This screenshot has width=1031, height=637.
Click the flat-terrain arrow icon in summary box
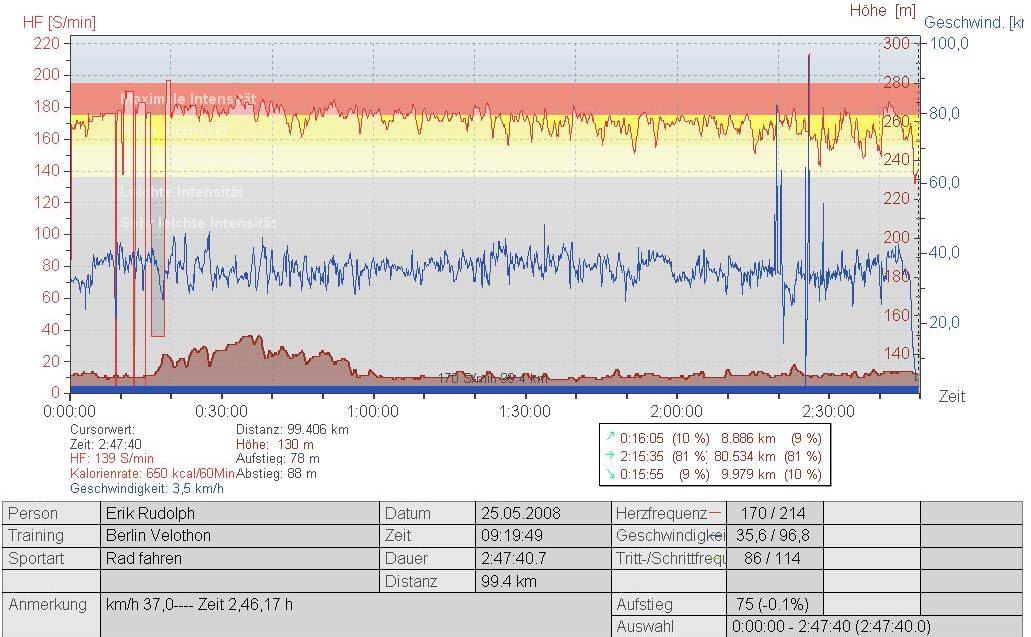click(610, 456)
